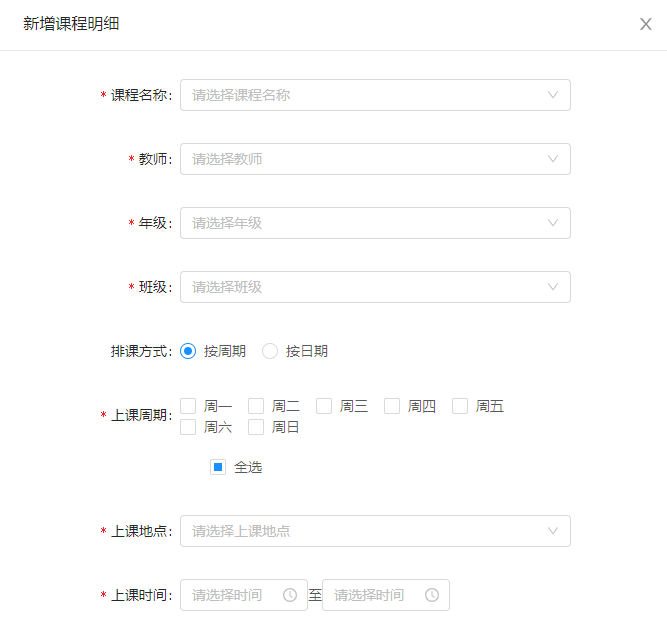Select the 按日期 radio button
This screenshot has height=620, width=667.
(270, 351)
